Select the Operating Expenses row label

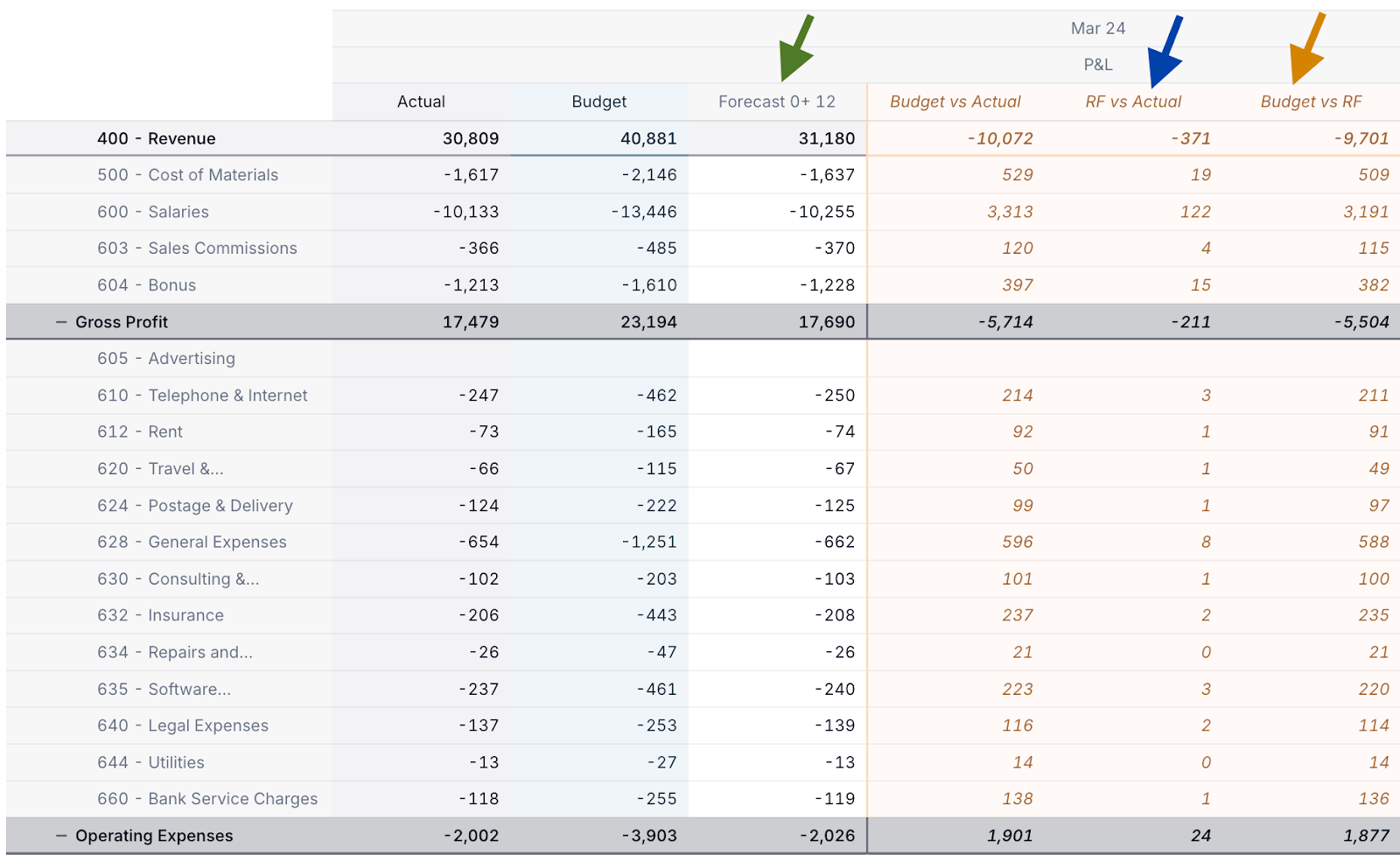154,836
